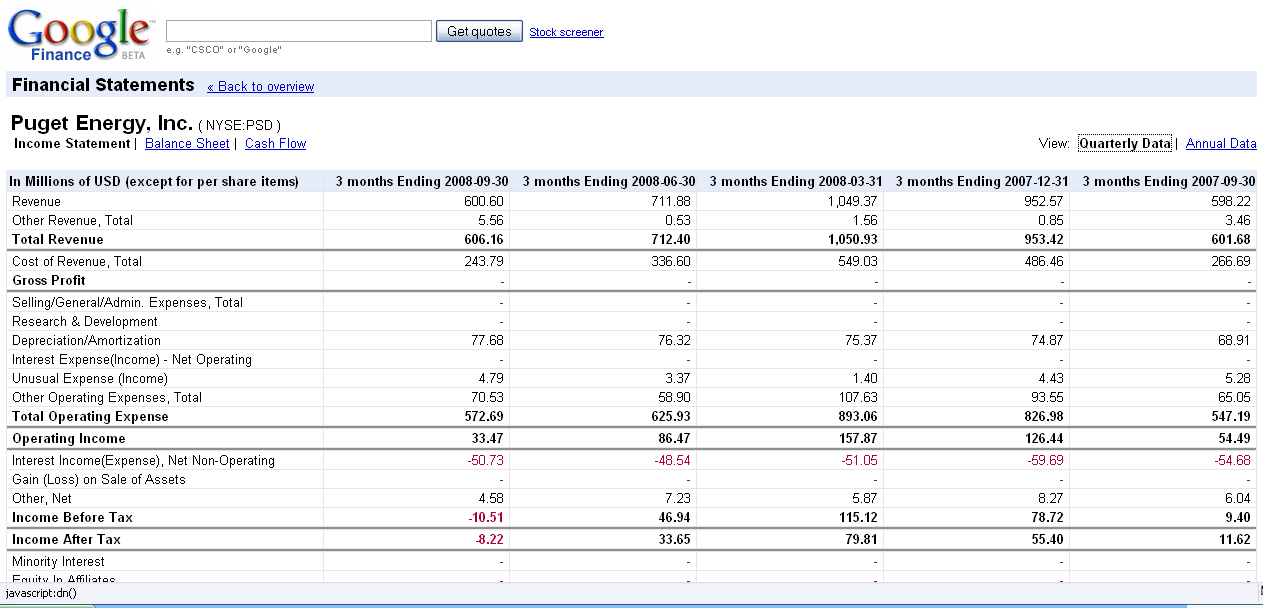This screenshot has height=608, width=1263.
Task: Click the 3 months Ending 2008-03-31 column header
Action: coord(796,181)
